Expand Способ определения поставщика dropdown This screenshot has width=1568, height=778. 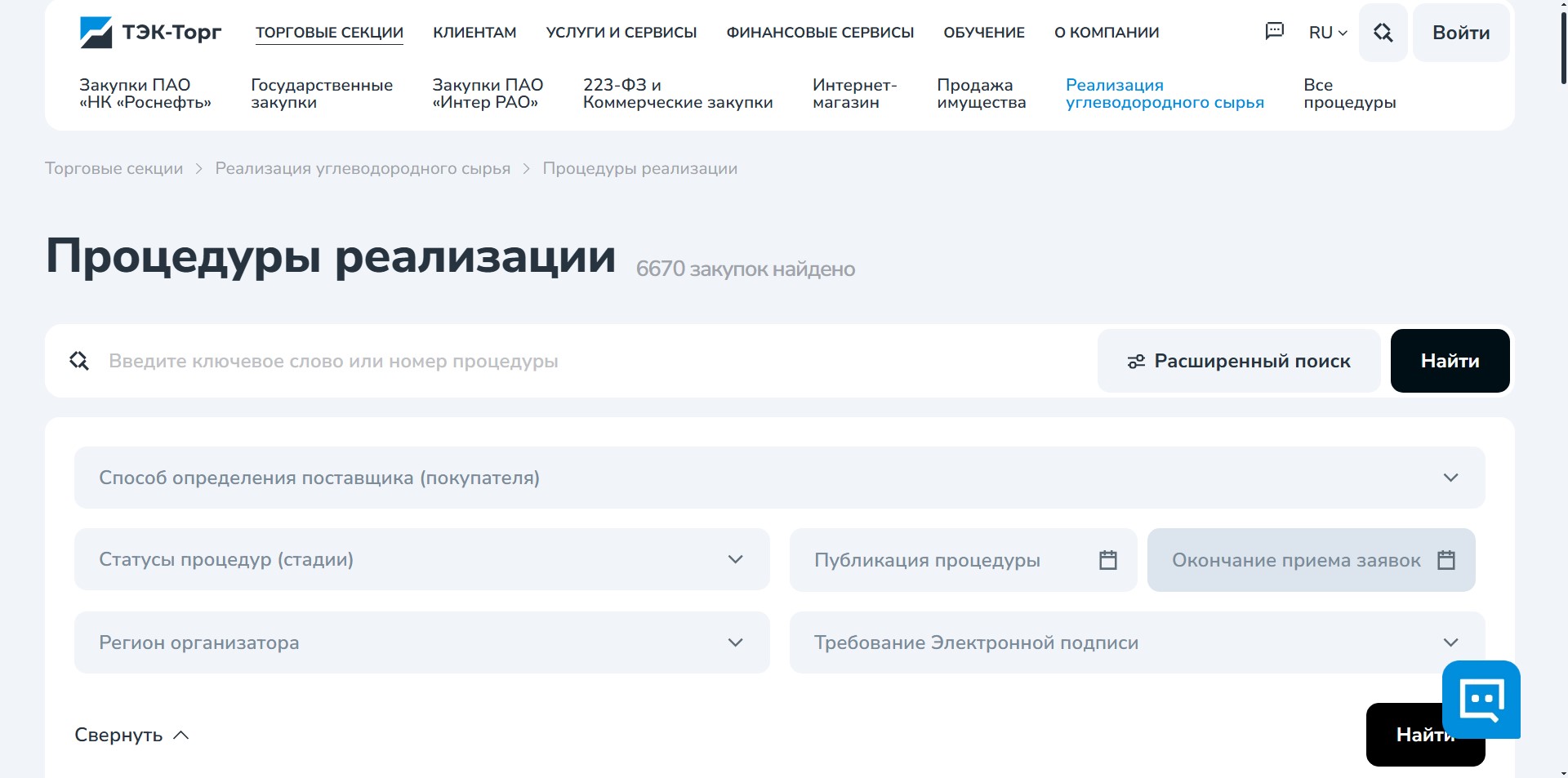[x=780, y=478]
